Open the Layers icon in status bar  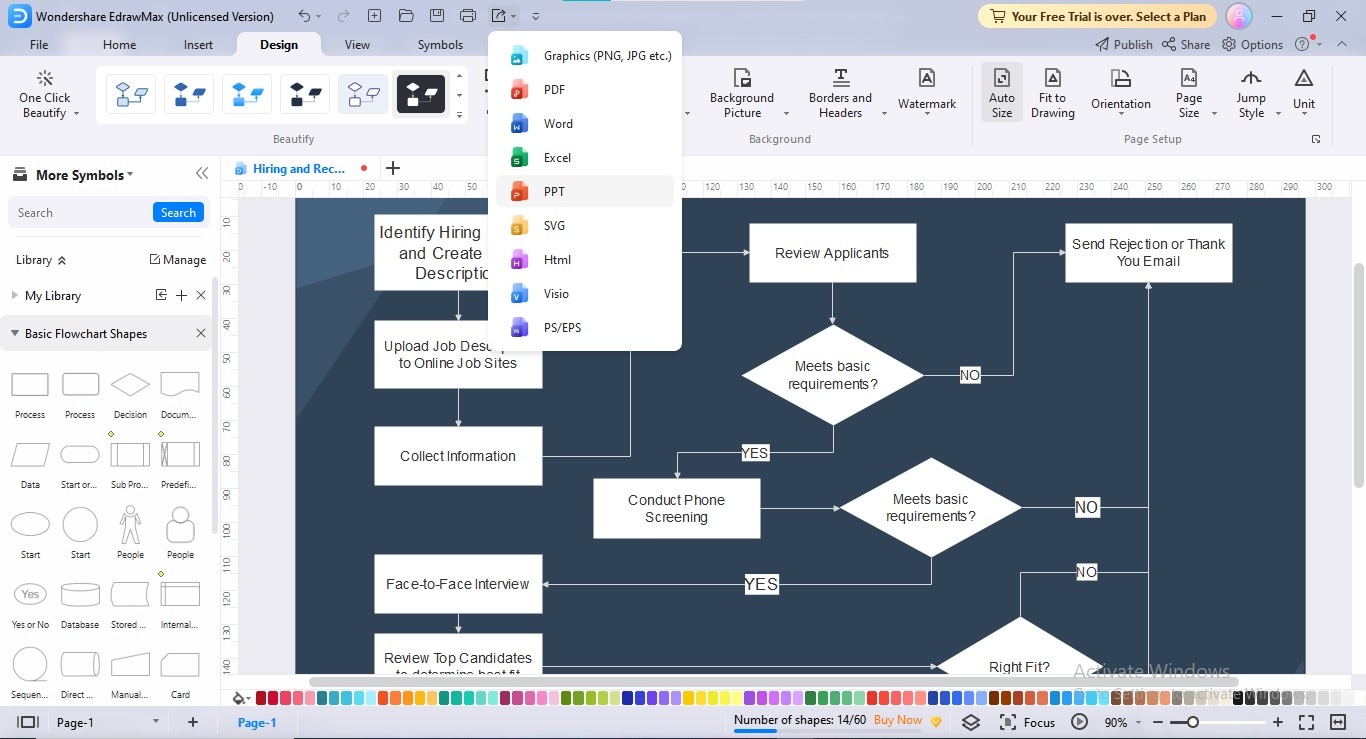pyautogui.click(x=970, y=722)
